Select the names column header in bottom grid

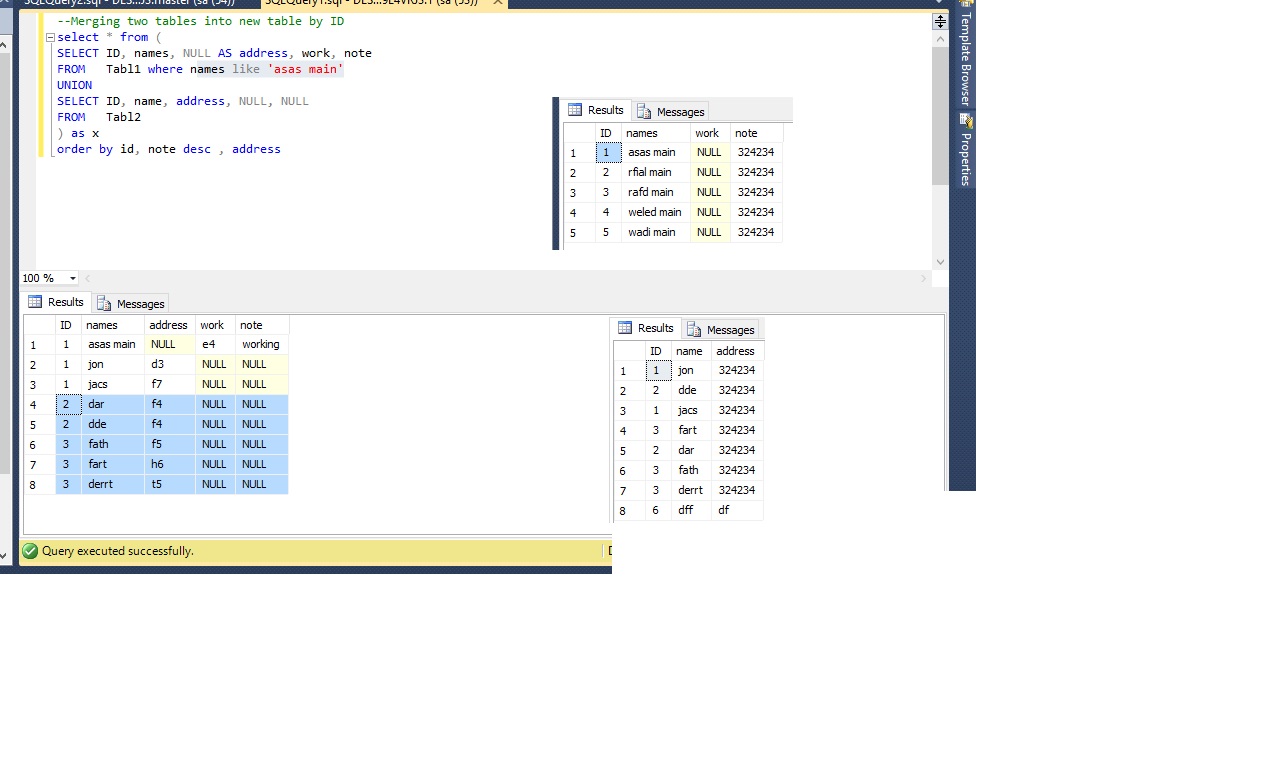point(103,324)
